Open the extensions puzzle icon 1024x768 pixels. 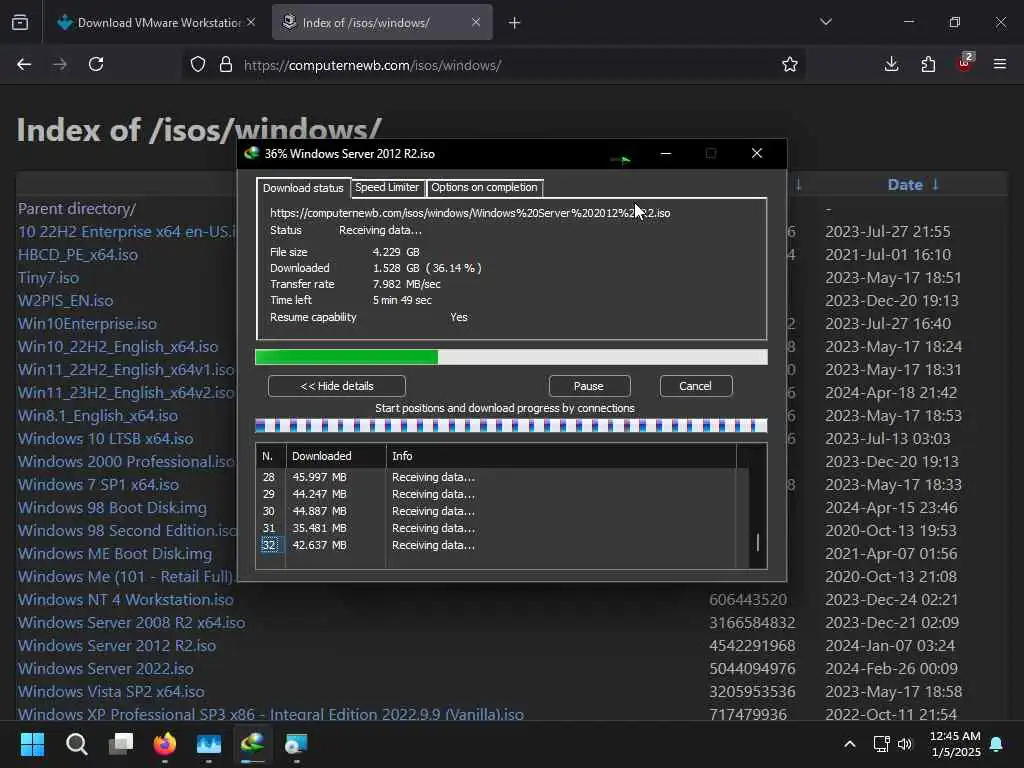pos(928,64)
